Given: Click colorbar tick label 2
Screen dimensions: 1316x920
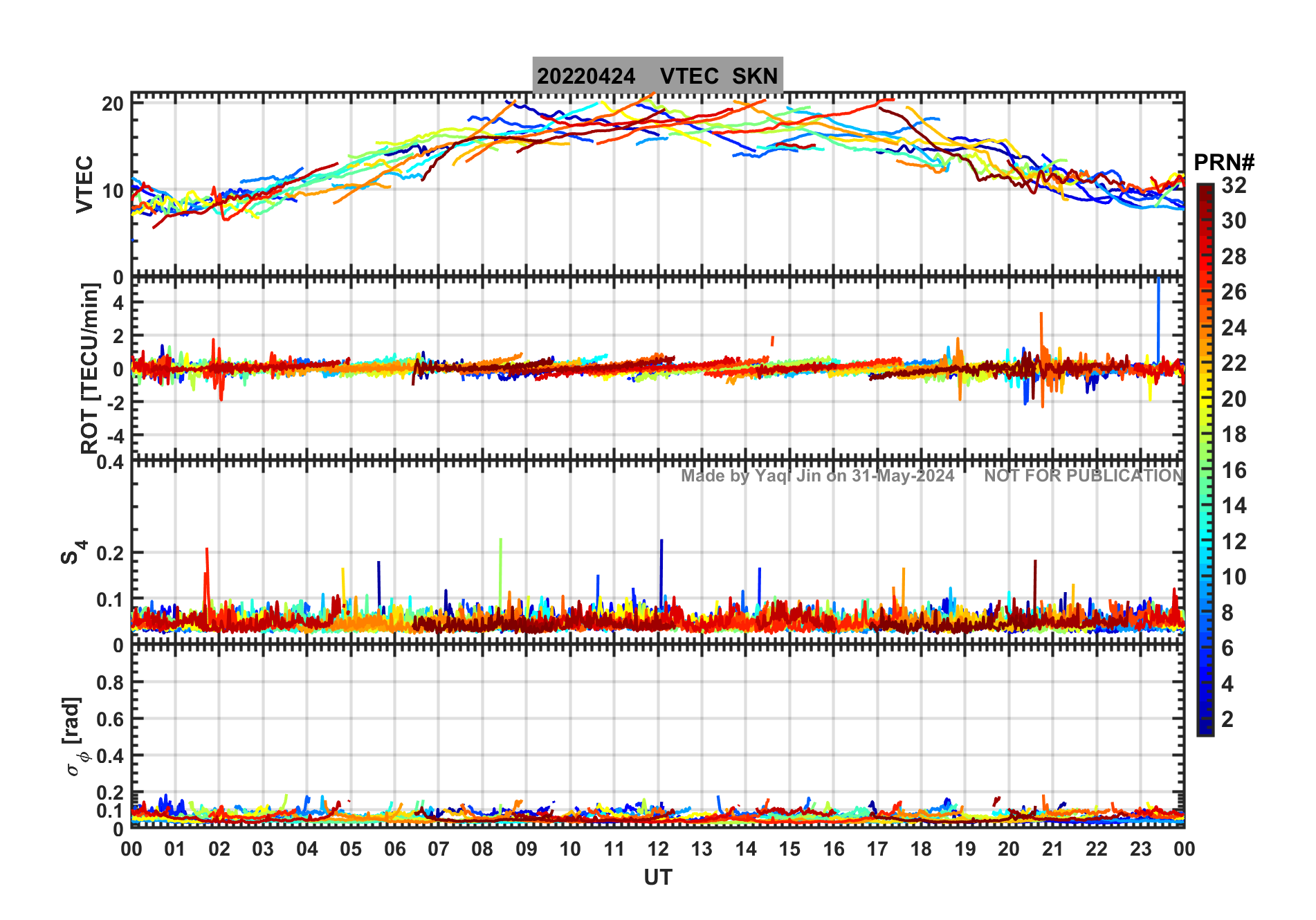Looking at the screenshot, I should coord(1227,719).
